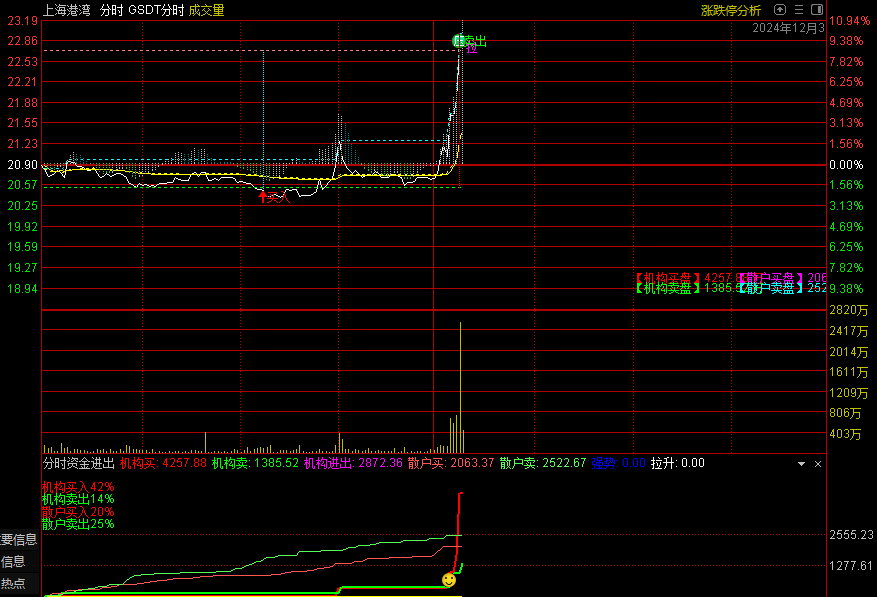Click the 信息 side tab
This screenshot has width=877, height=597.
point(14,562)
